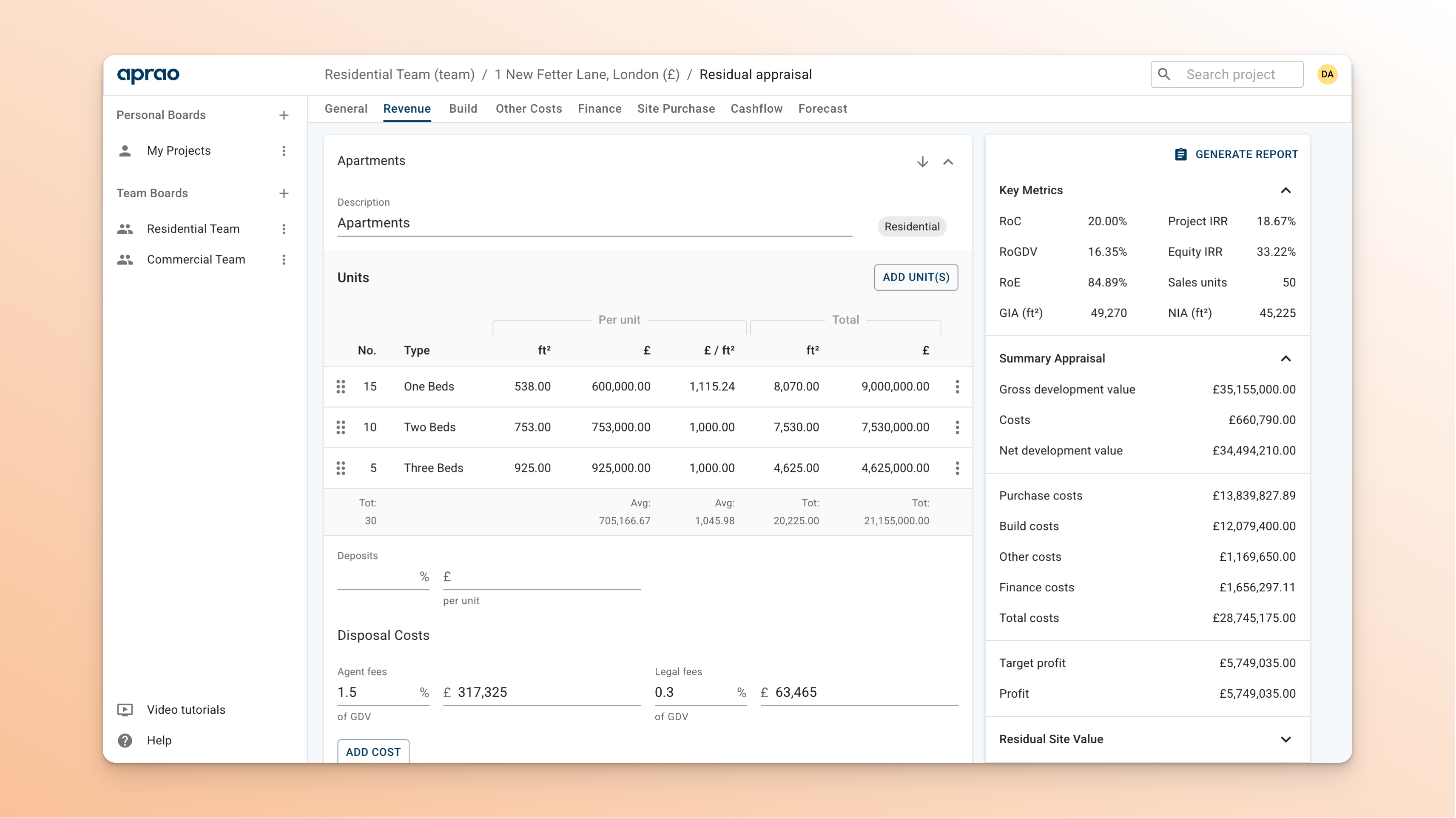Open the Help icon in sidebar
This screenshot has height=818, width=1456.
click(125, 741)
